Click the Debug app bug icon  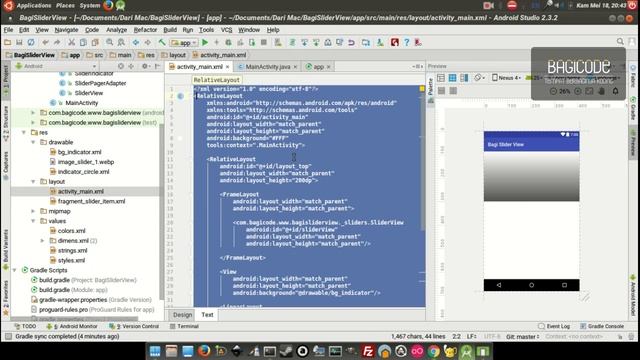[229, 42]
